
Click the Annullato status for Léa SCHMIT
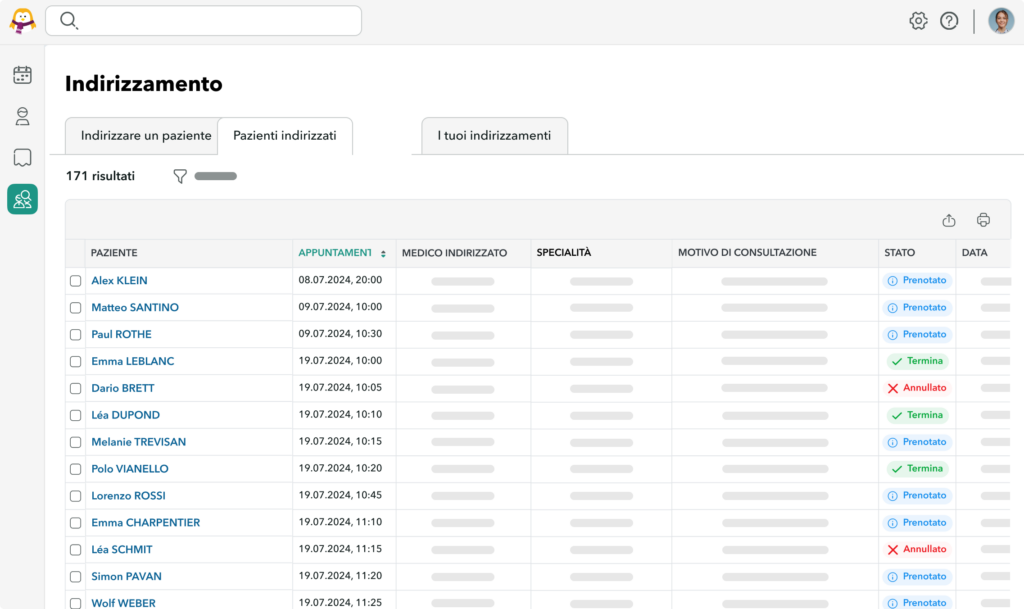click(x=917, y=549)
